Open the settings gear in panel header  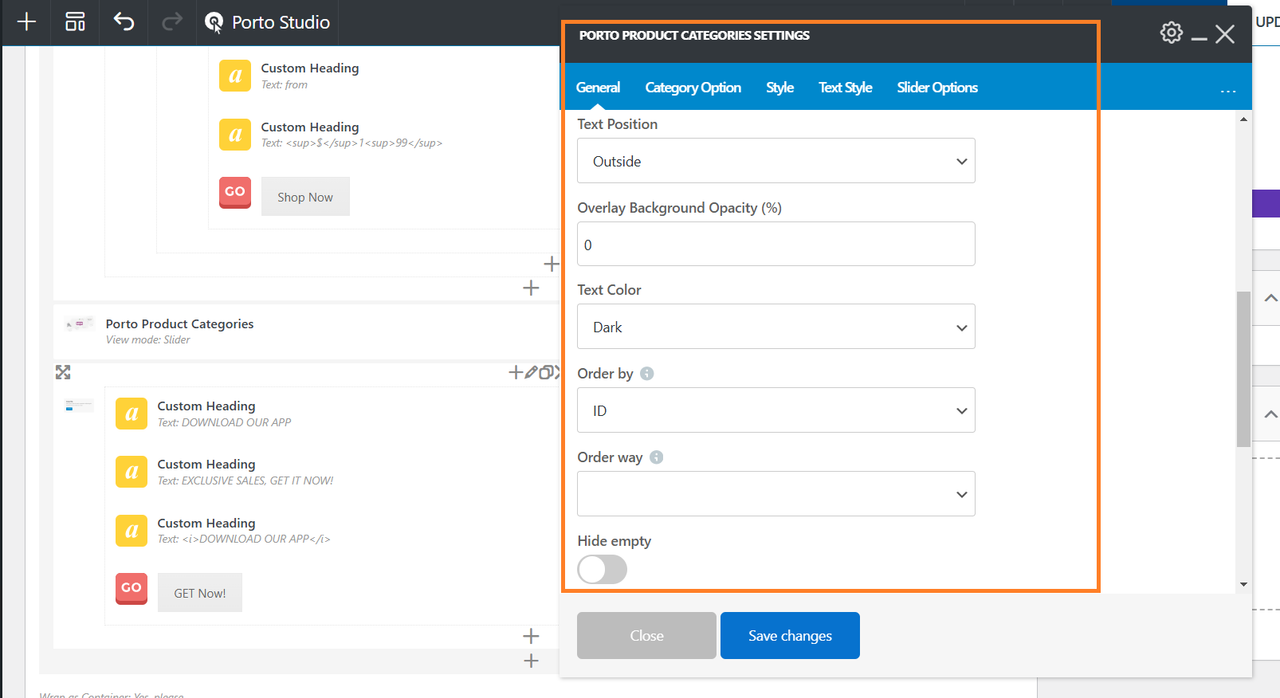pyautogui.click(x=1171, y=33)
